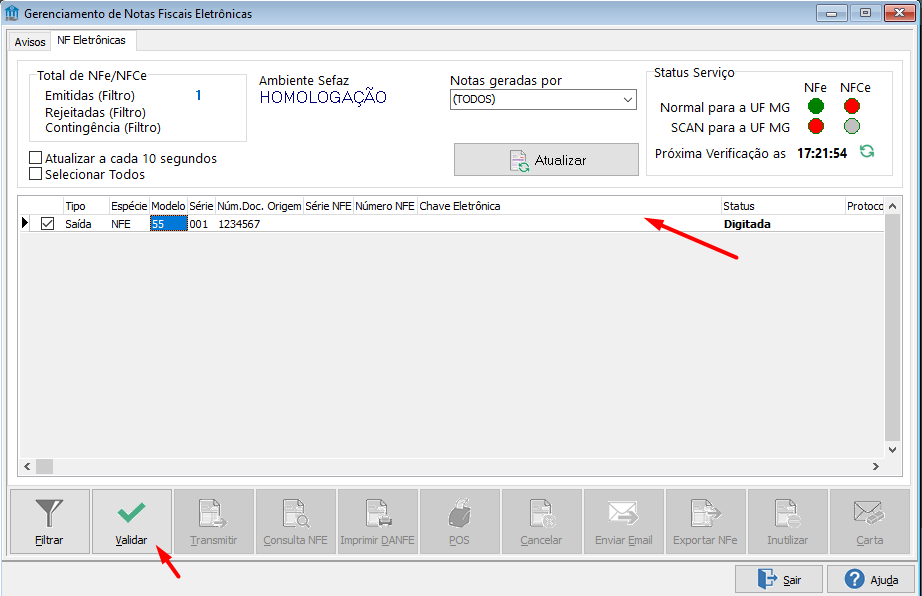Click Núm.Doc. Origem column header
The image size is (922, 596).
click(x=259, y=206)
